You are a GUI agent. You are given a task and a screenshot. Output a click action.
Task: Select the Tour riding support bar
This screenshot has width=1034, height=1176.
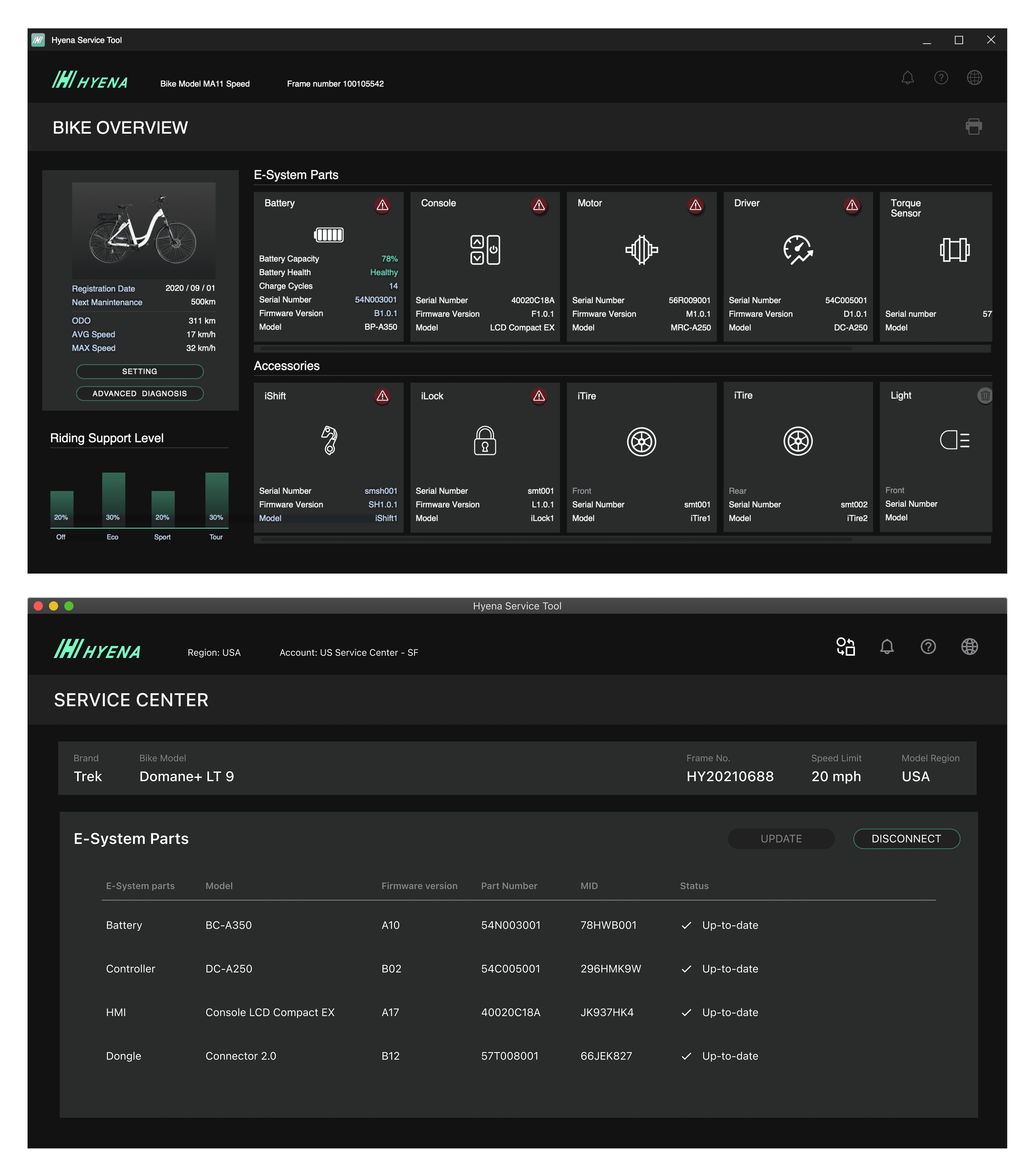(x=217, y=499)
